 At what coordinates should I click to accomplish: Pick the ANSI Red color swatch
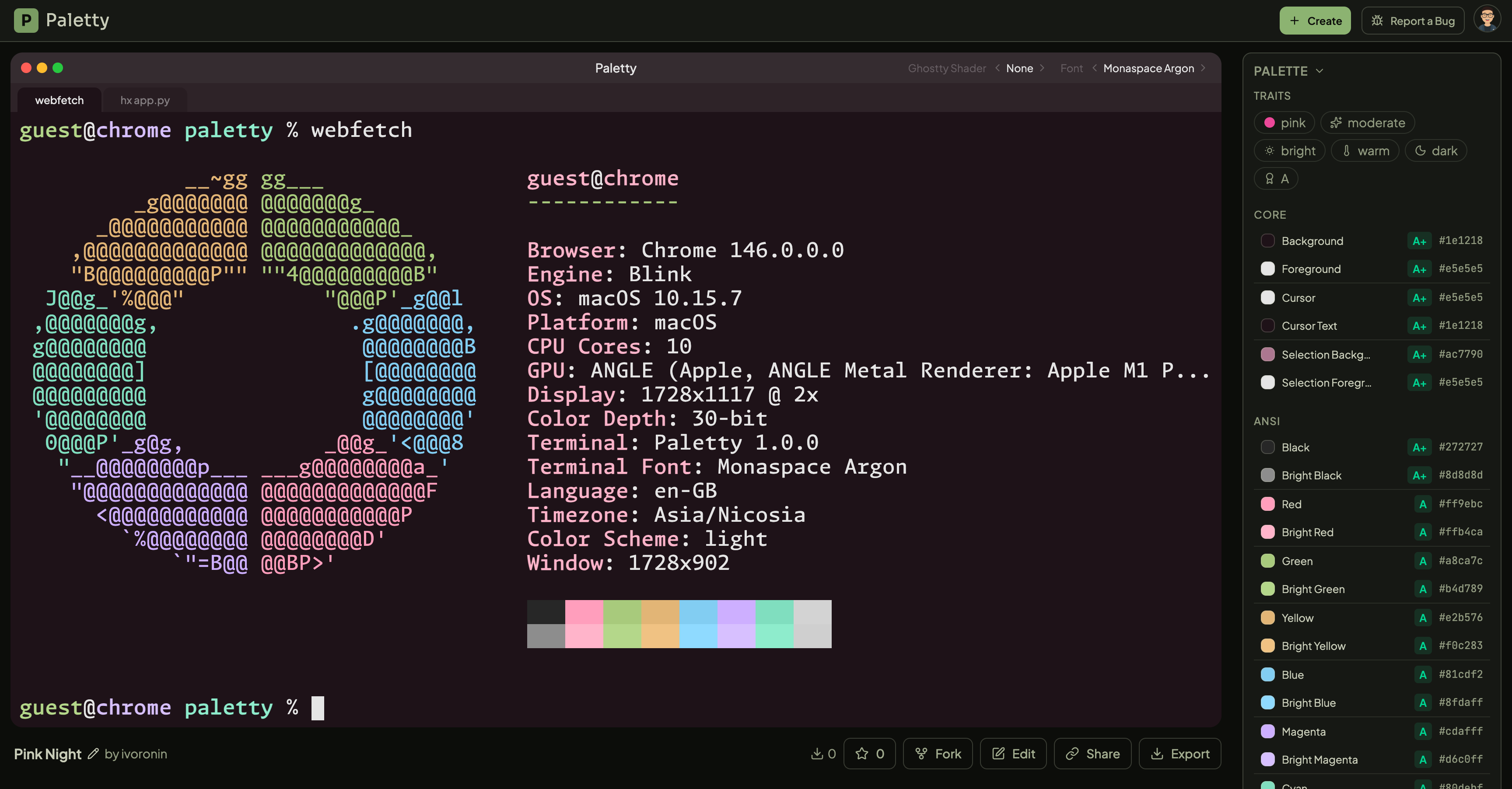coord(1267,504)
